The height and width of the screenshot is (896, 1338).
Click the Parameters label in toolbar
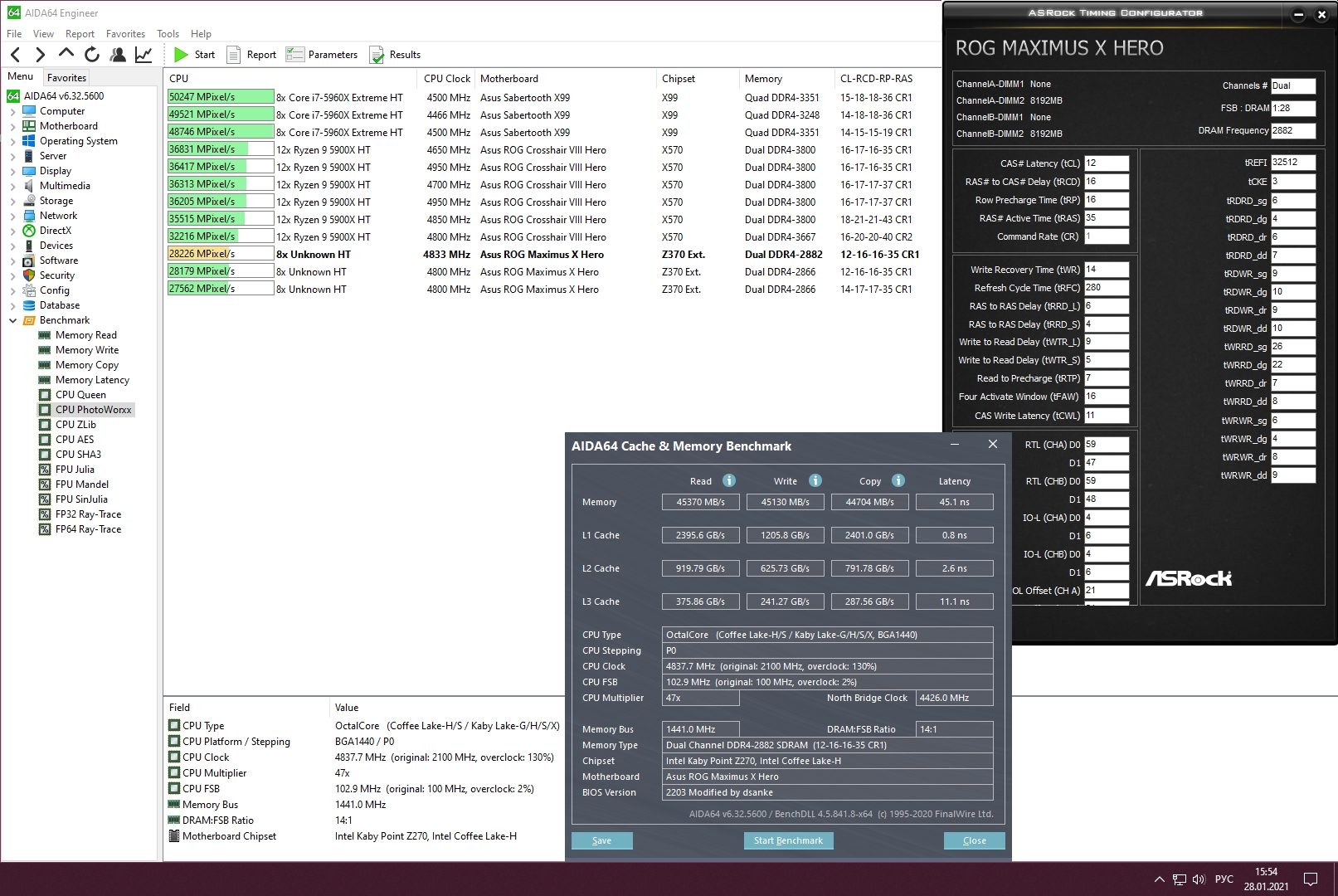(x=333, y=55)
